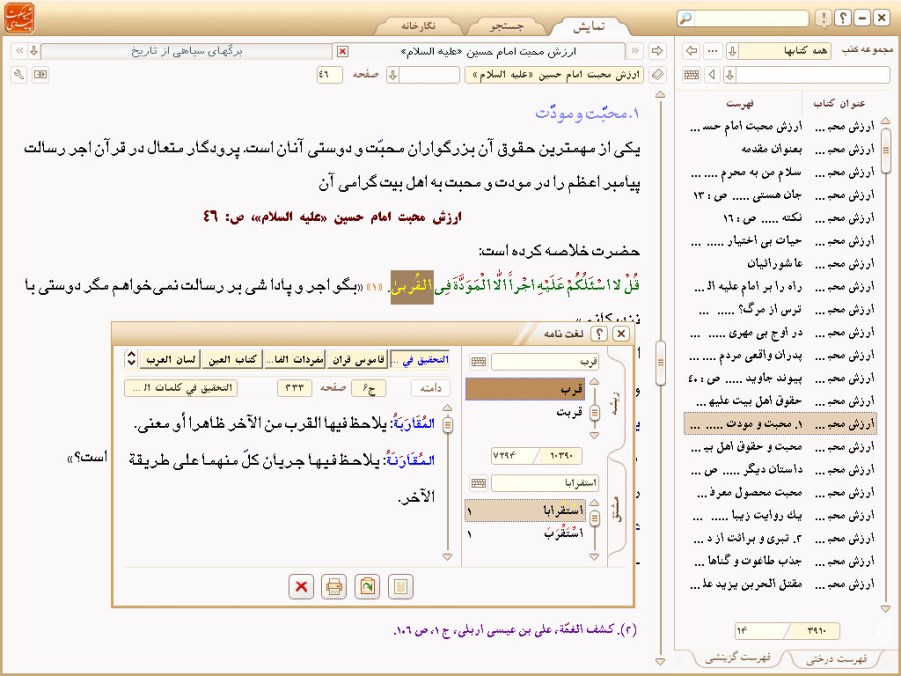Viewport: 901px width, 676px height.
Task: Click the root list scrollbar thumb
Action: pos(595,412)
